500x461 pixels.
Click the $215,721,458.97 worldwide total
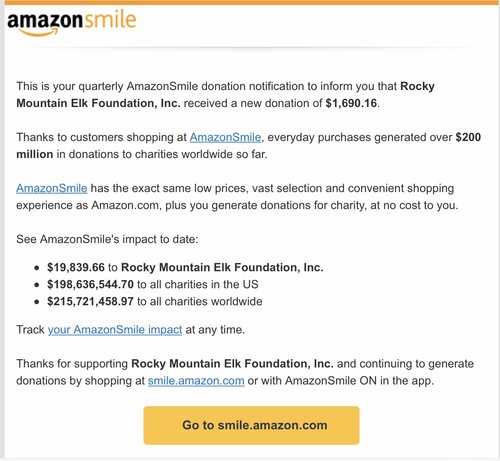click(90, 301)
